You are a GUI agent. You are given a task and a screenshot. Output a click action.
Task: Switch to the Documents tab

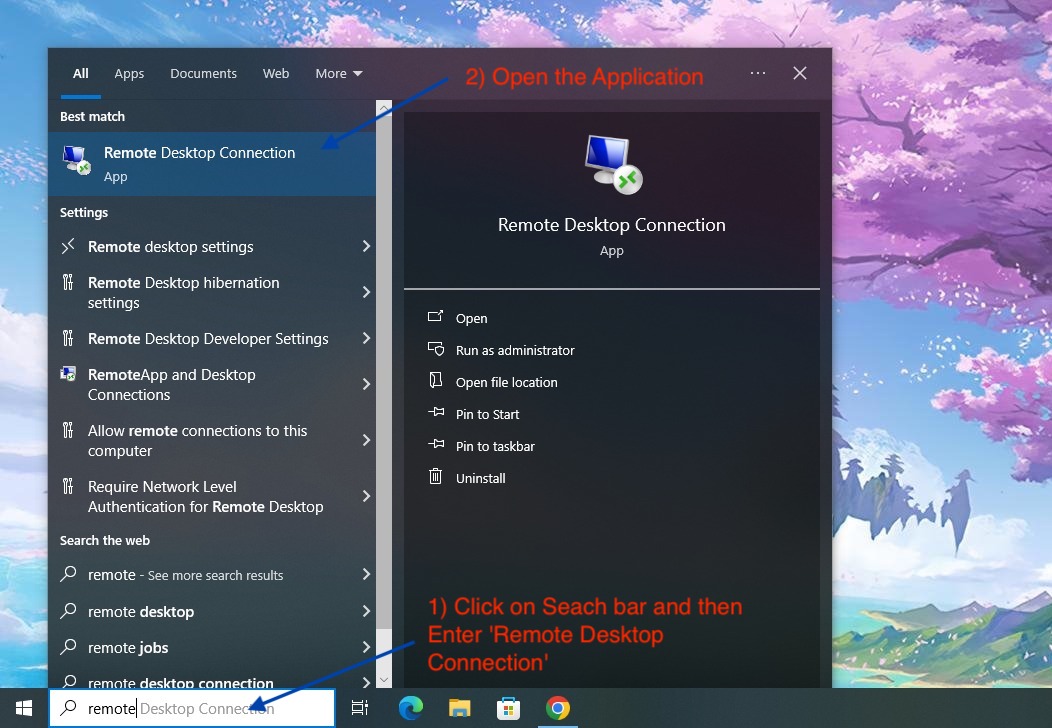point(203,73)
